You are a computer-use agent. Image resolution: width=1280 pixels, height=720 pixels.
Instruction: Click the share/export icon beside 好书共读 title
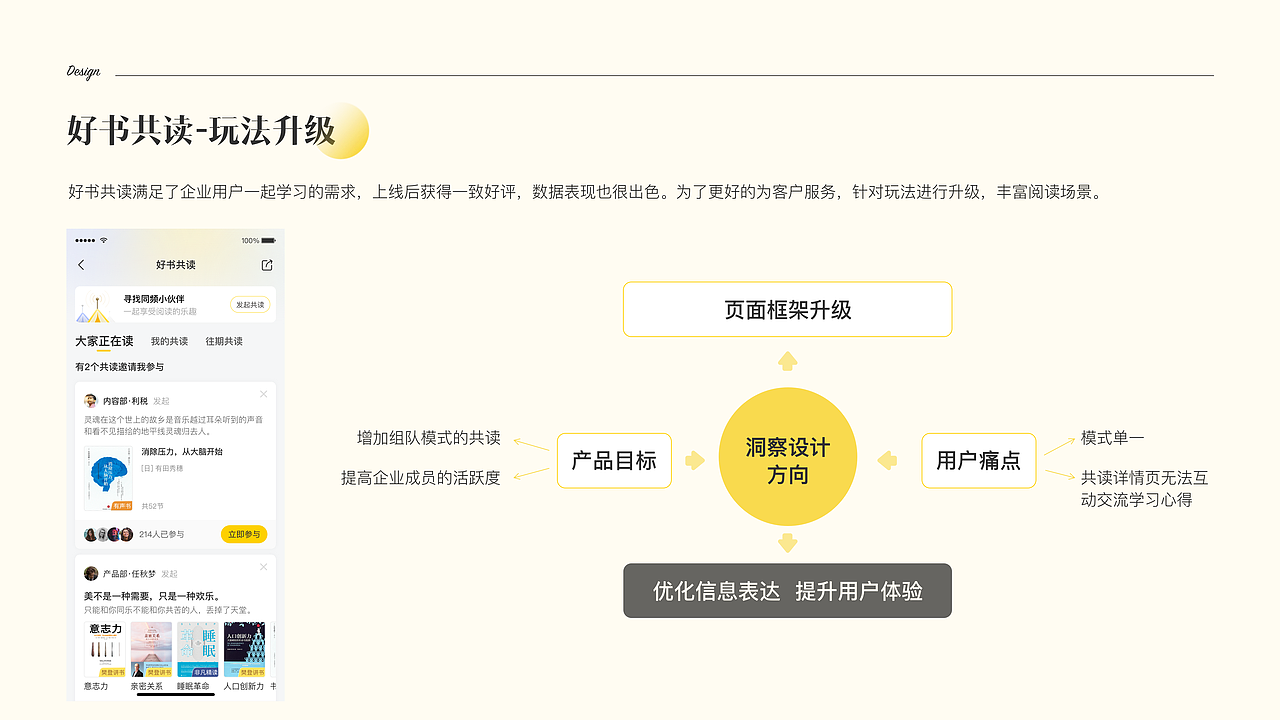tap(267, 265)
